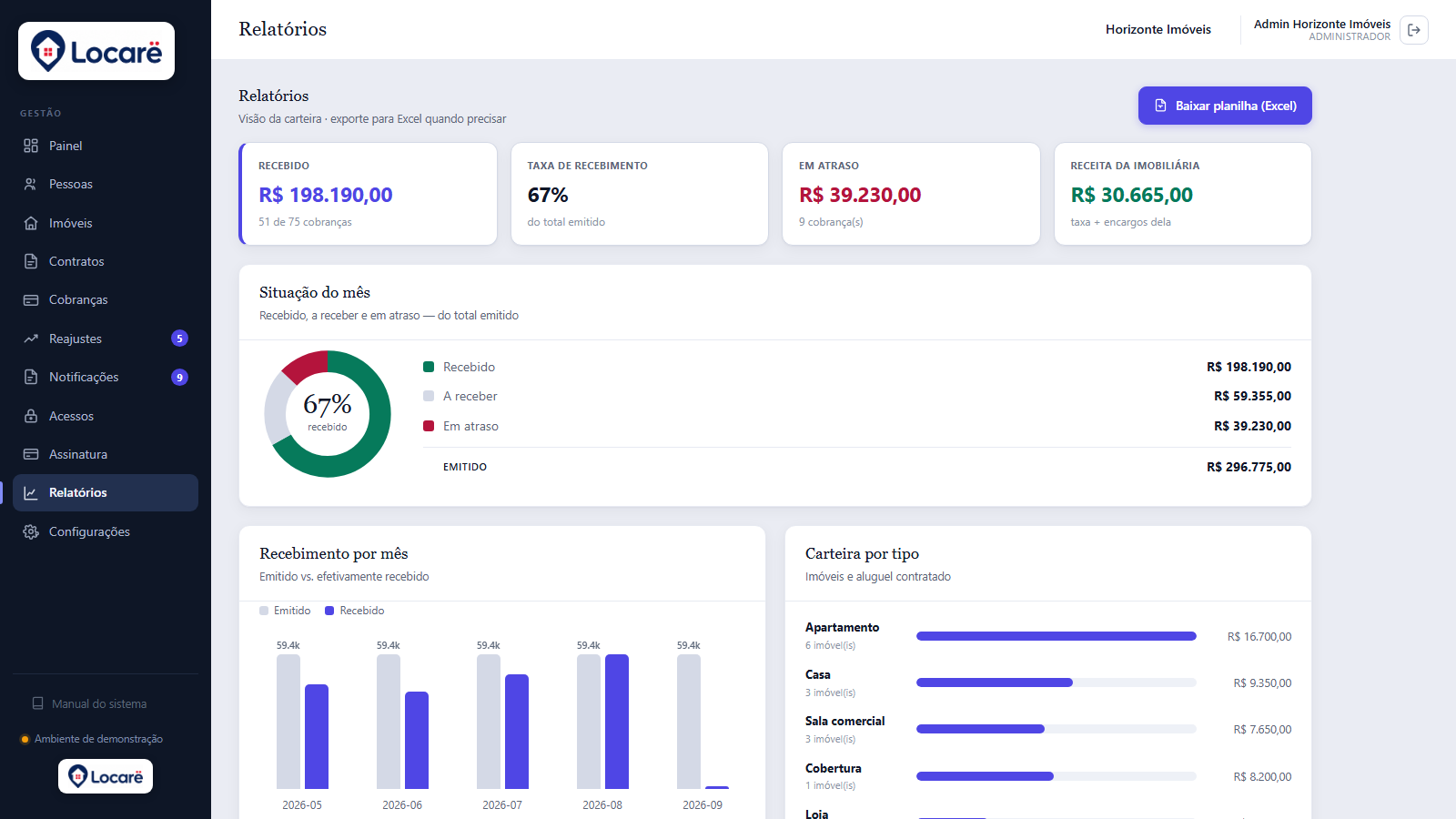
Task: Click the Notificações bell-document icon
Action: pos(31,377)
